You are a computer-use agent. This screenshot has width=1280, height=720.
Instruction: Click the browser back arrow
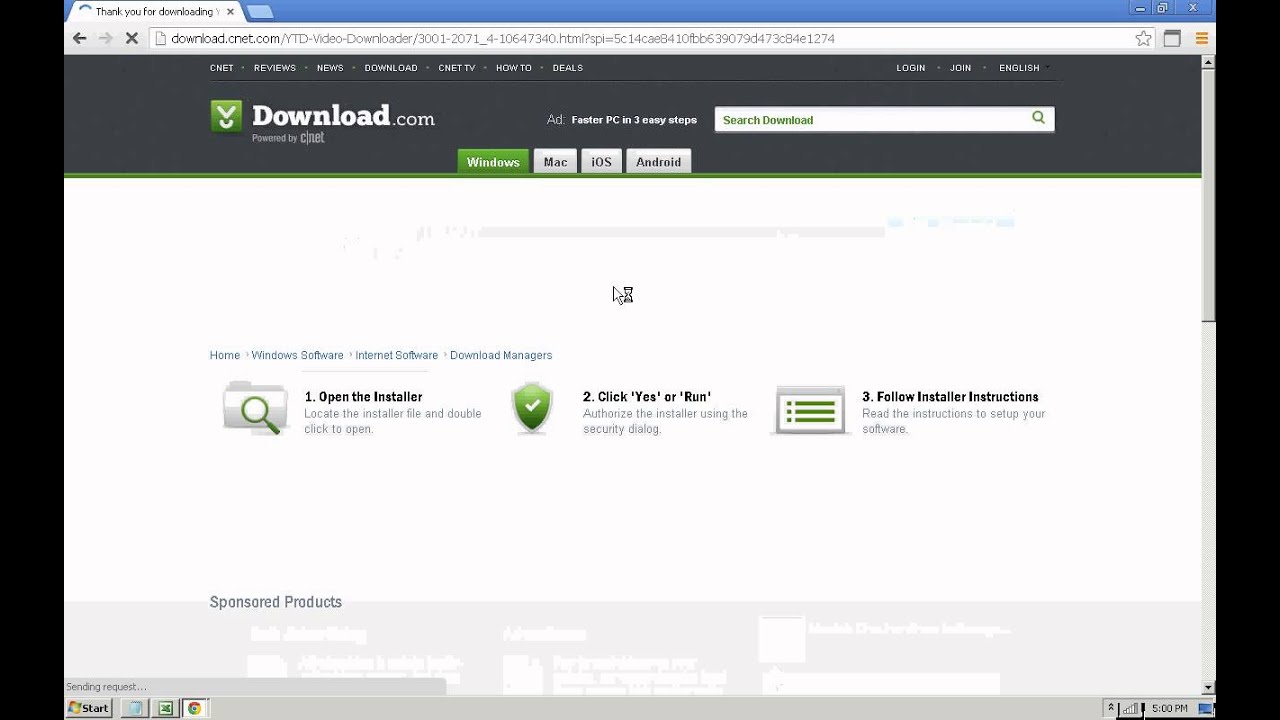(x=80, y=38)
